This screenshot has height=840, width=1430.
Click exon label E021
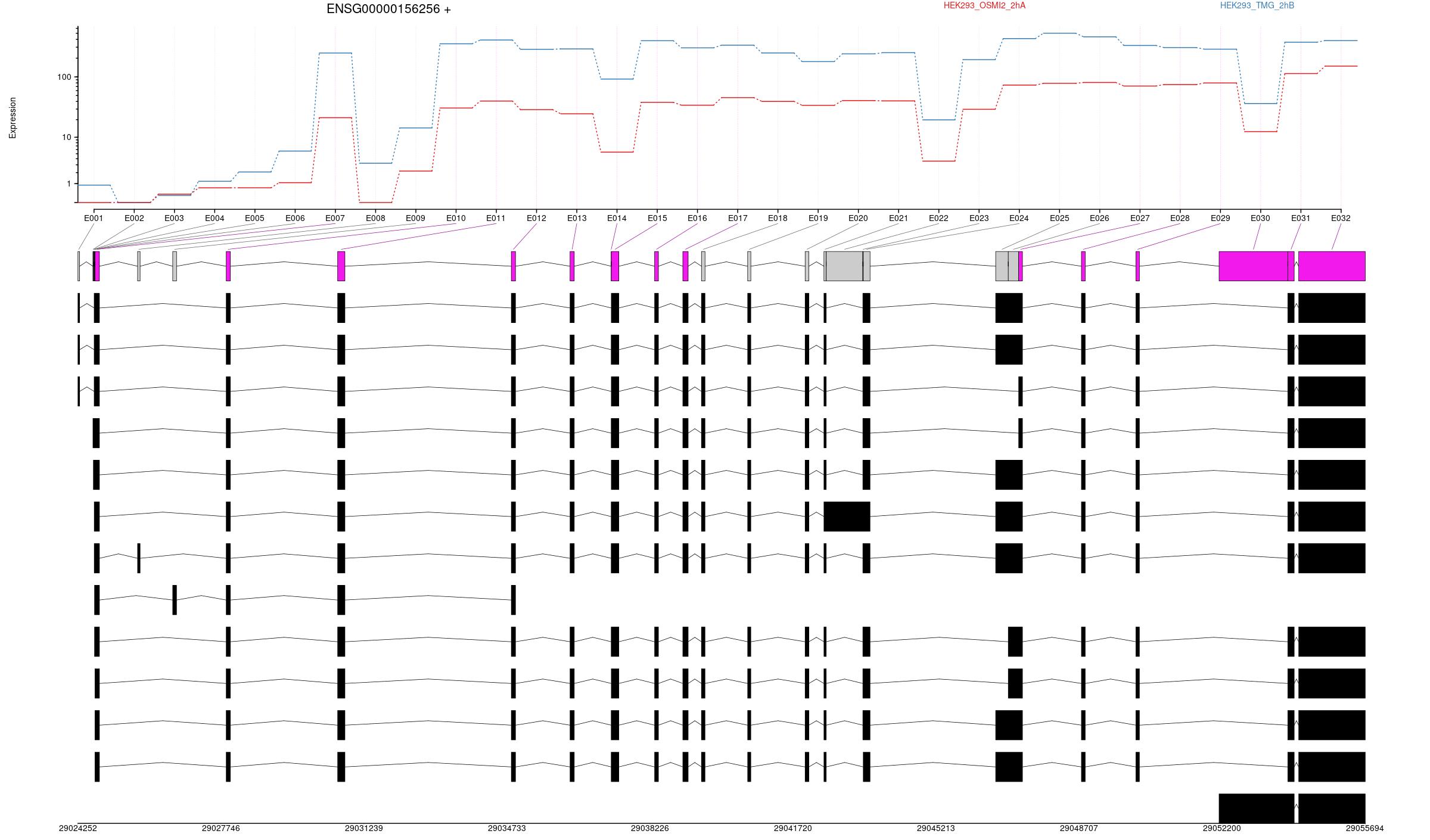(x=899, y=218)
